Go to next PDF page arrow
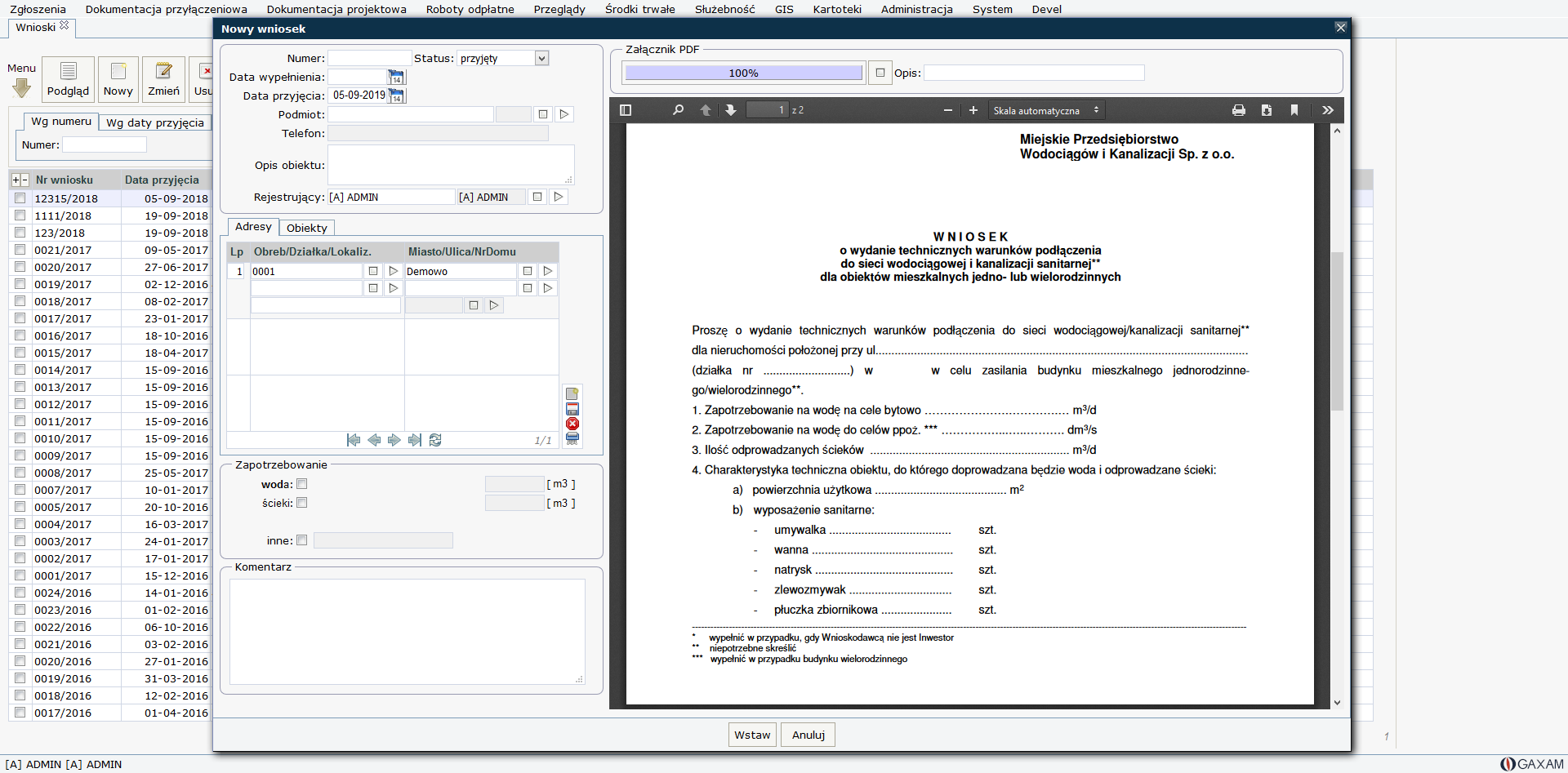Screen dimensions: 1568x773 (731, 110)
